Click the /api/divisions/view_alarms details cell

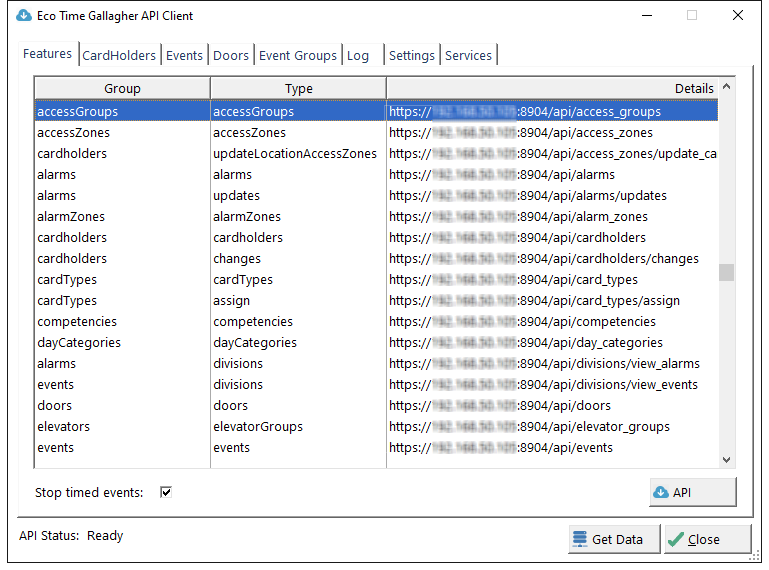552,363
